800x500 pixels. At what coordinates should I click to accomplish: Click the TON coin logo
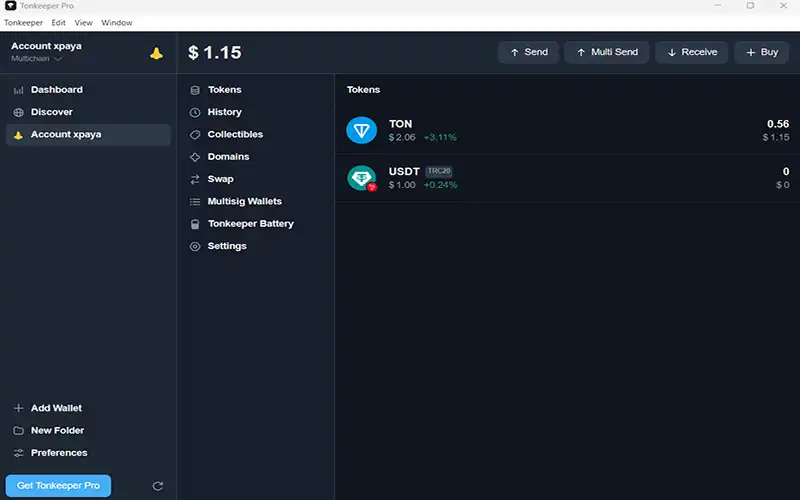pos(362,130)
